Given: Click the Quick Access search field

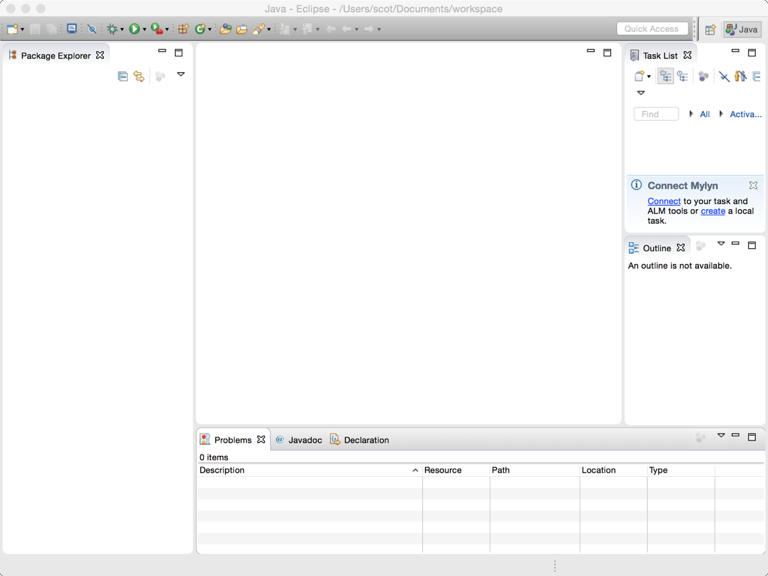Looking at the screenshot, I should (x=652, y=29).
